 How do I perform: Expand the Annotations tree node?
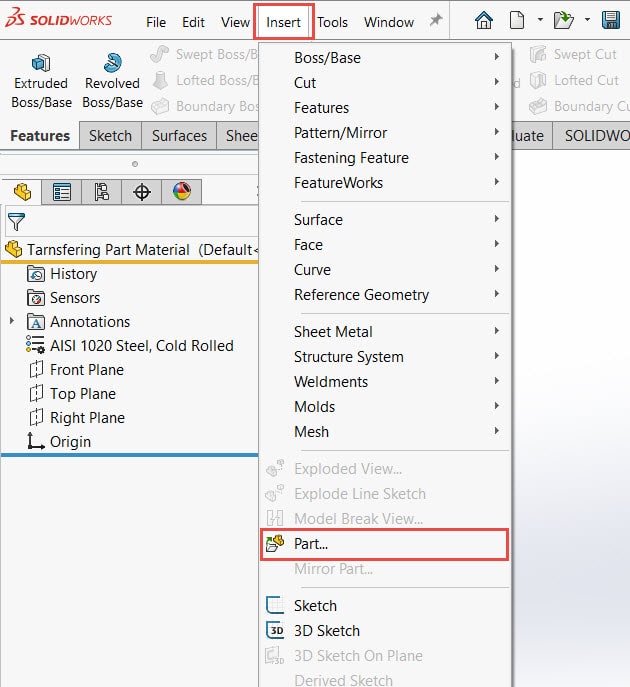12,321
